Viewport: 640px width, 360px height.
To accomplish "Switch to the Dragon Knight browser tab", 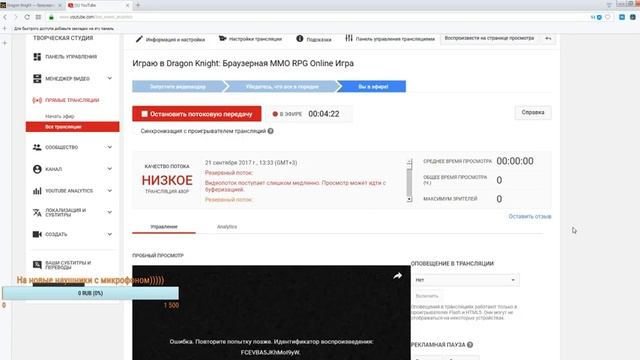I will point(31,5).
